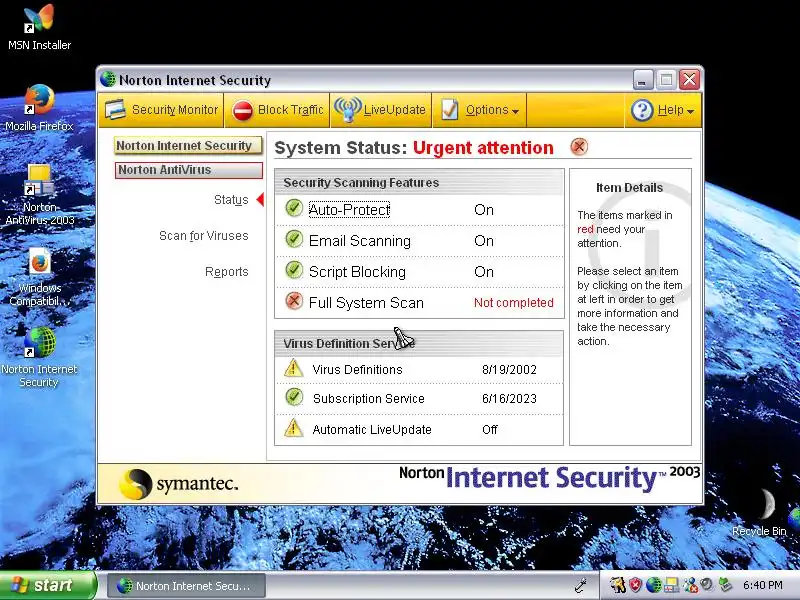Click the Norton Internet Security desktop shortcut
800x600 pixels.
pyautogui.click(x=39, y=358)
